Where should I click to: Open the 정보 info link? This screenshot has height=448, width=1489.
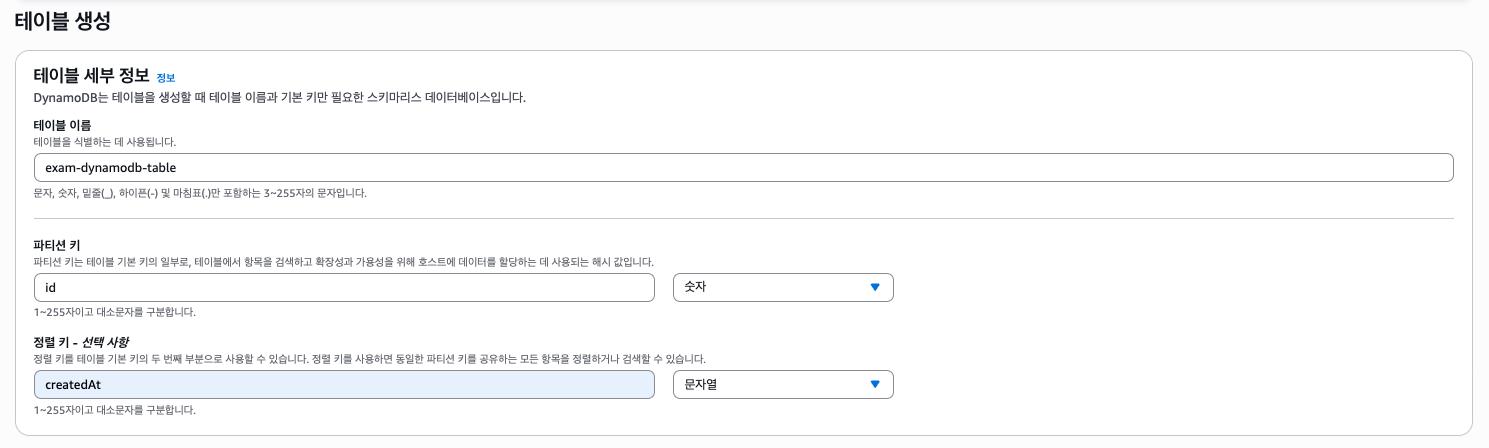[166, 78]
